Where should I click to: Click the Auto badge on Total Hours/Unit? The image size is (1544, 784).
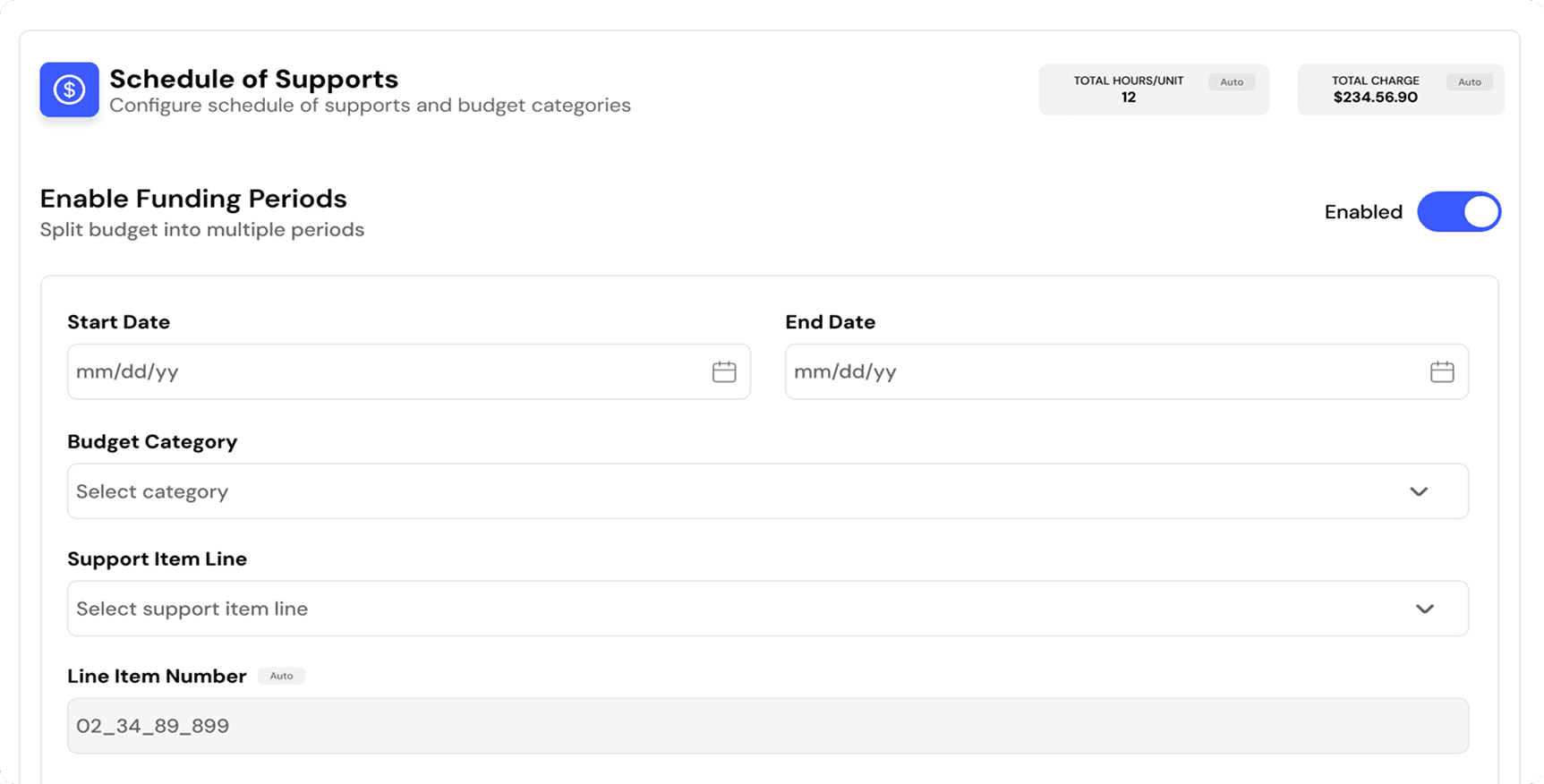(x=1232, y=81)
